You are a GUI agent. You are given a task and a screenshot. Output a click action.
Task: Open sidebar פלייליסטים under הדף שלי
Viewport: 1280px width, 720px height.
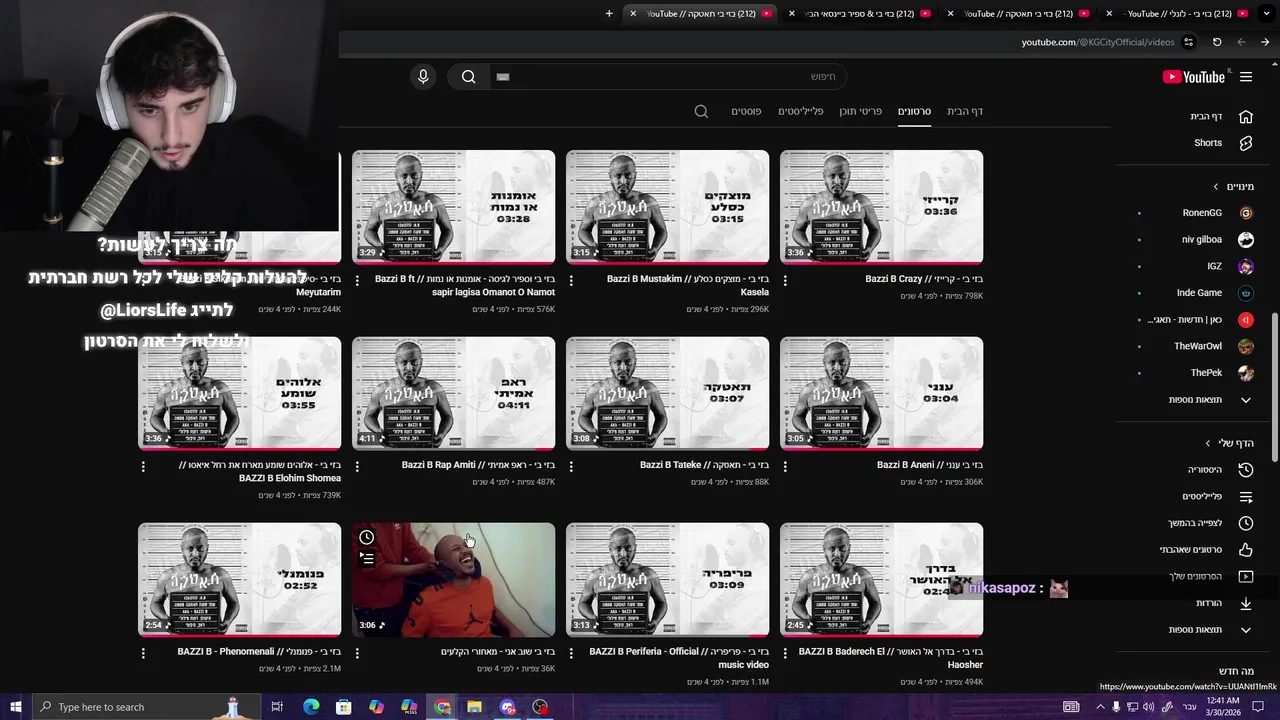pos(1217,496)
